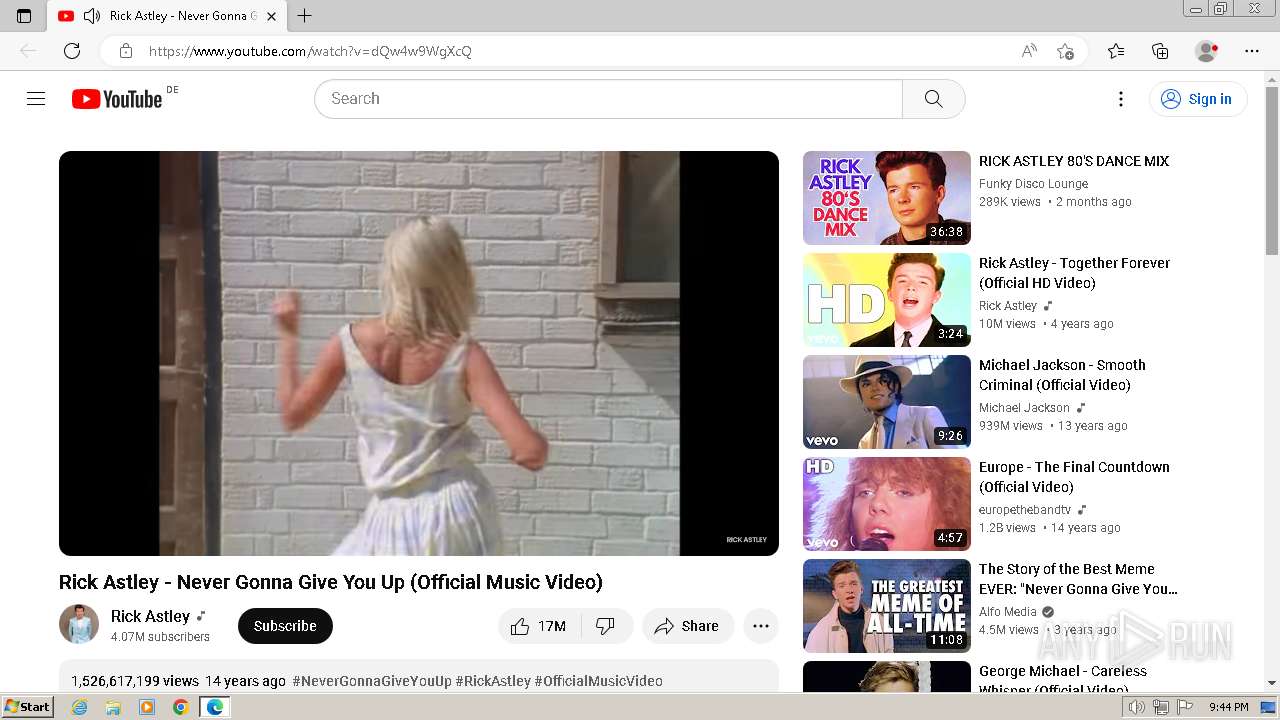Open tab actions menu icon
The image size is (1280, 720).
[x=24, y=16]
